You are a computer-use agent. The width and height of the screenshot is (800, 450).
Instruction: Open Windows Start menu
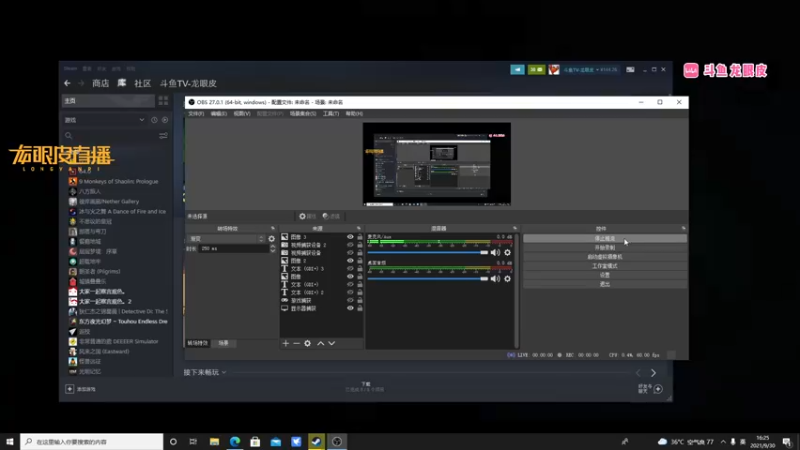point(10,441)
